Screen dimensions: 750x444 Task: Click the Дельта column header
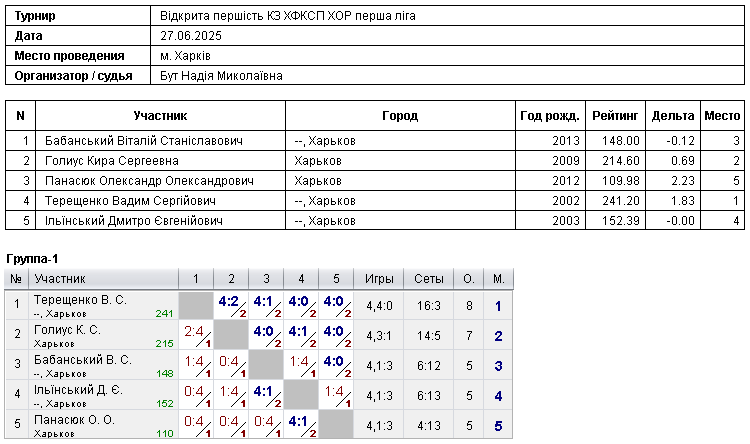pos(673,116)
